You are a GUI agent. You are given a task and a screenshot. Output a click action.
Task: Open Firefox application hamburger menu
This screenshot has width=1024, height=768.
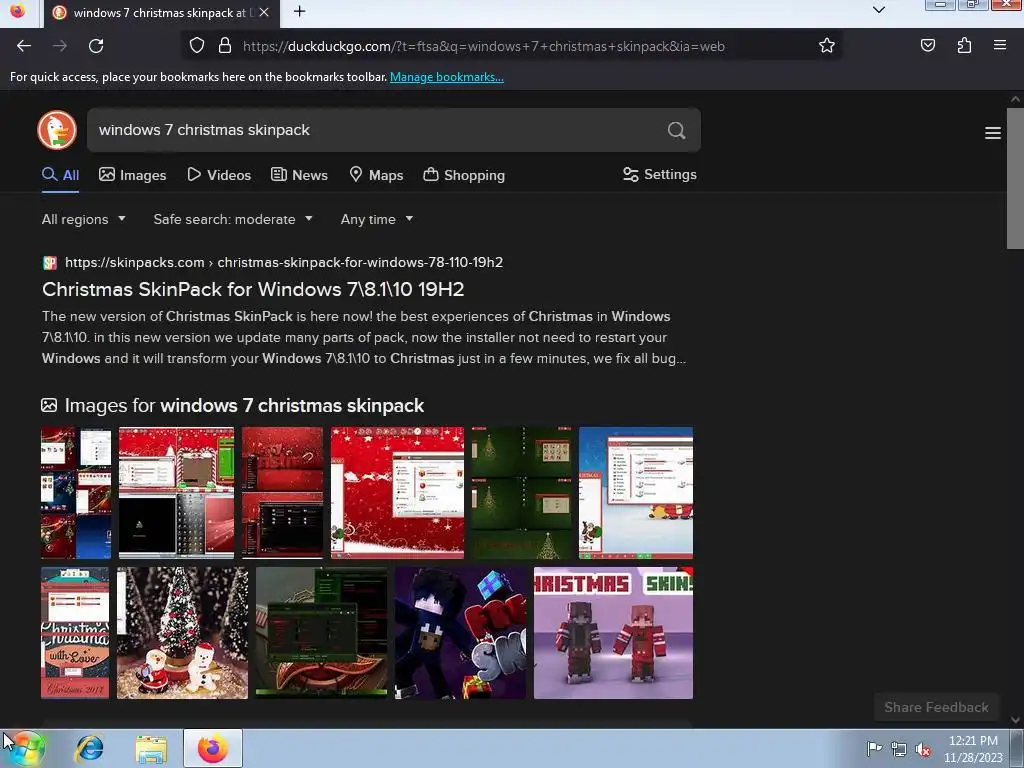point(999,46)
